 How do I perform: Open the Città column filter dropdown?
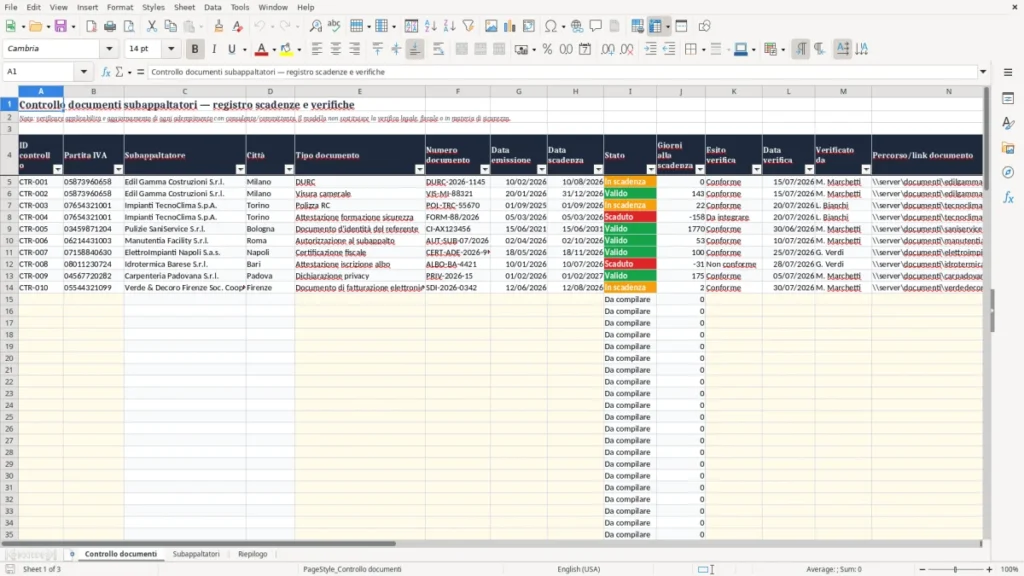pos(289,170)
